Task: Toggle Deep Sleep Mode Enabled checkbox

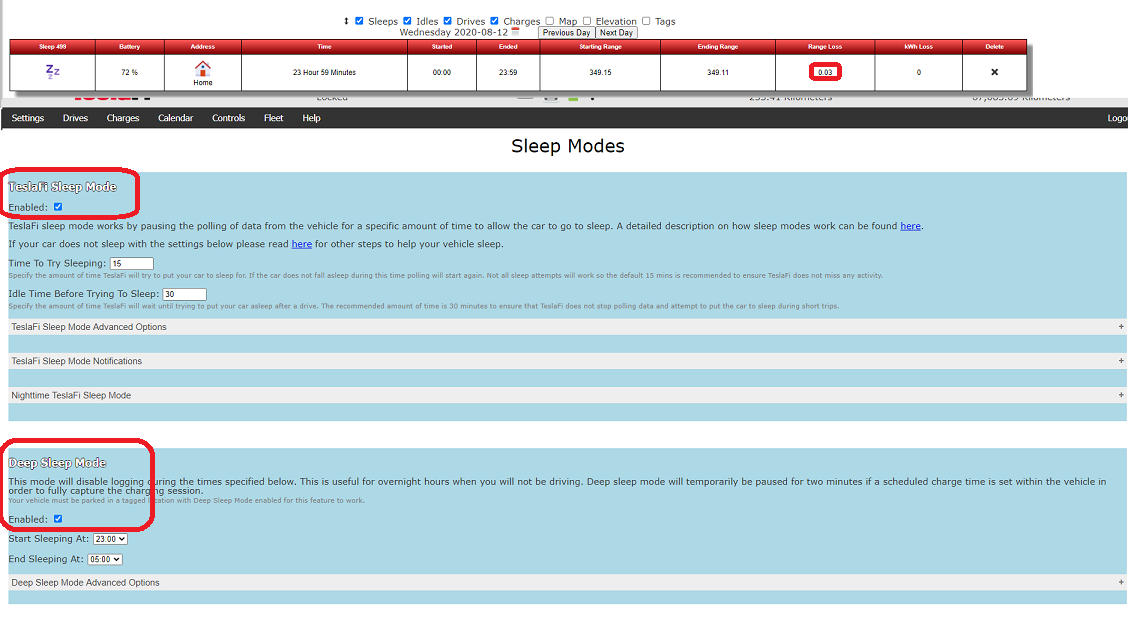Action: pos(58,519)
